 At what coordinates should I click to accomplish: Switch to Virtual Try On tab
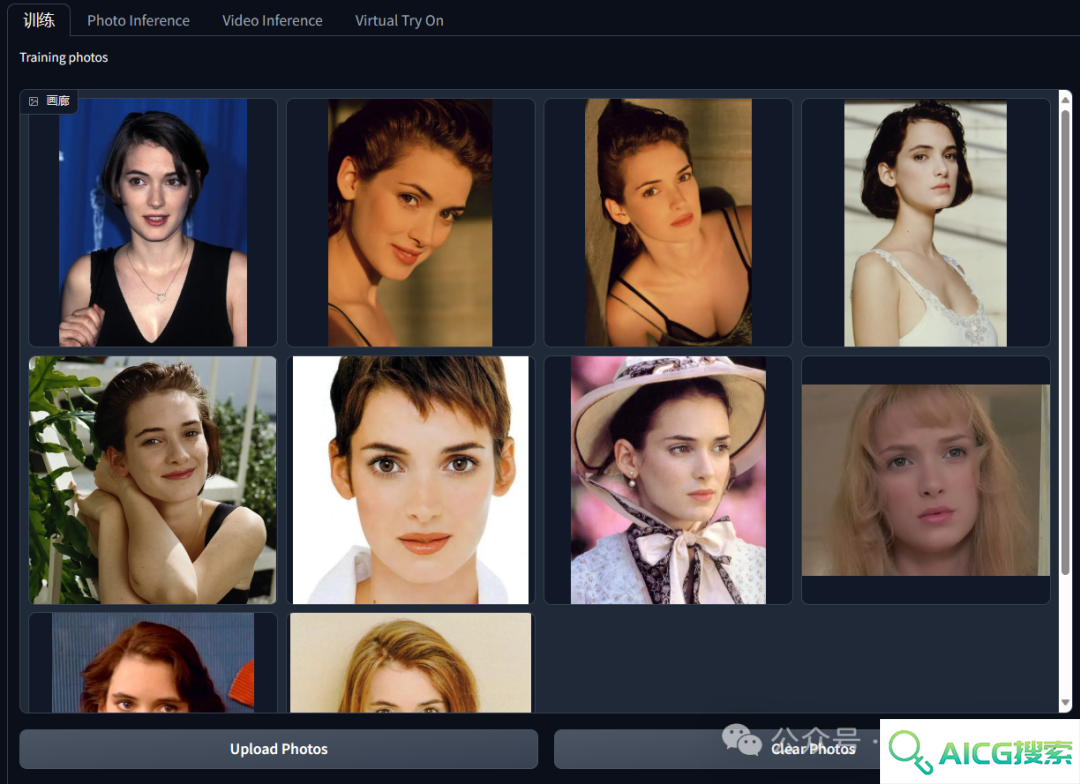tap(399, 21)
